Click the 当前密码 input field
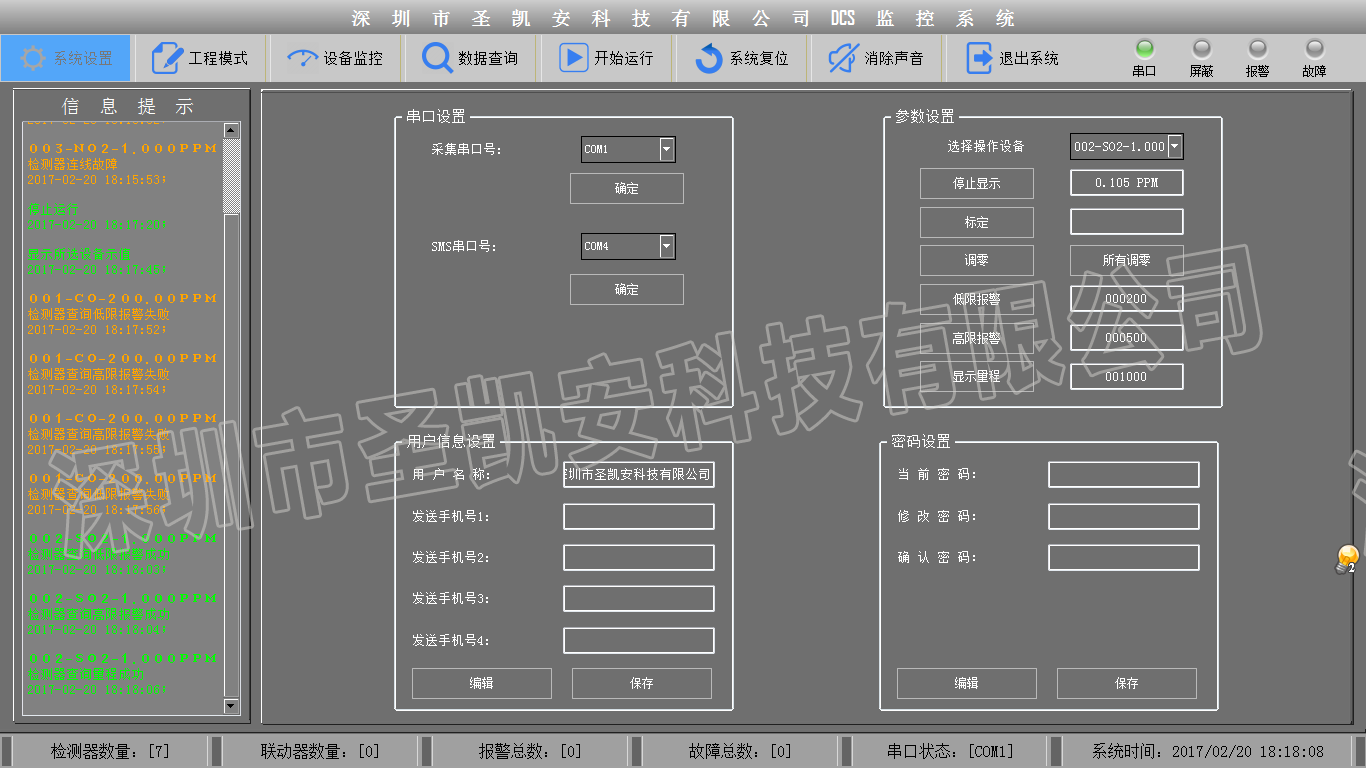Viewport: 1366px width, 768px height. click(1124, 475)
